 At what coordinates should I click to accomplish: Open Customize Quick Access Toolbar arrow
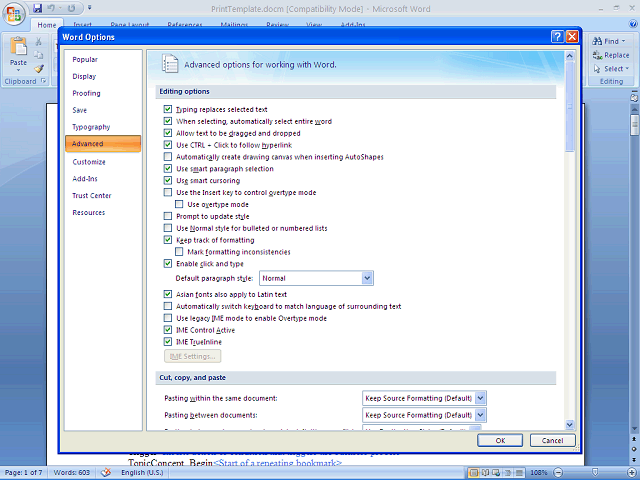click(89, 7)
